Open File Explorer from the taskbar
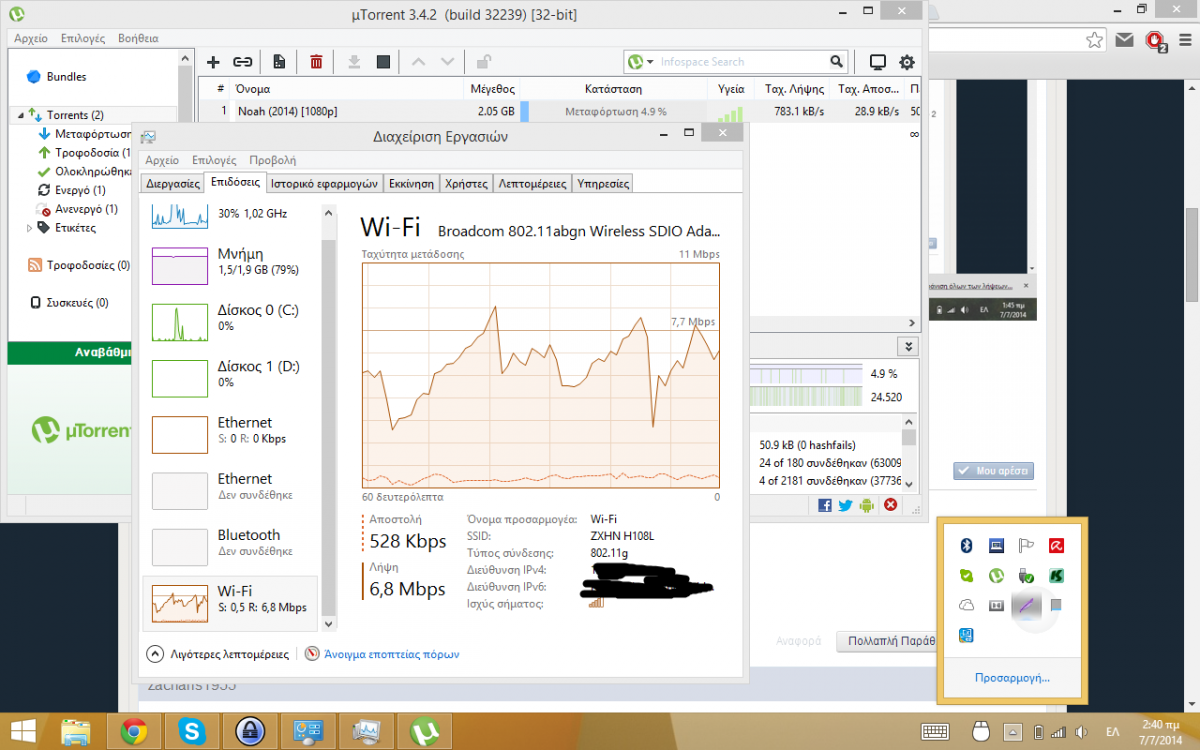Viewport: 1200px width, 750px height. (x=77, y=732)
